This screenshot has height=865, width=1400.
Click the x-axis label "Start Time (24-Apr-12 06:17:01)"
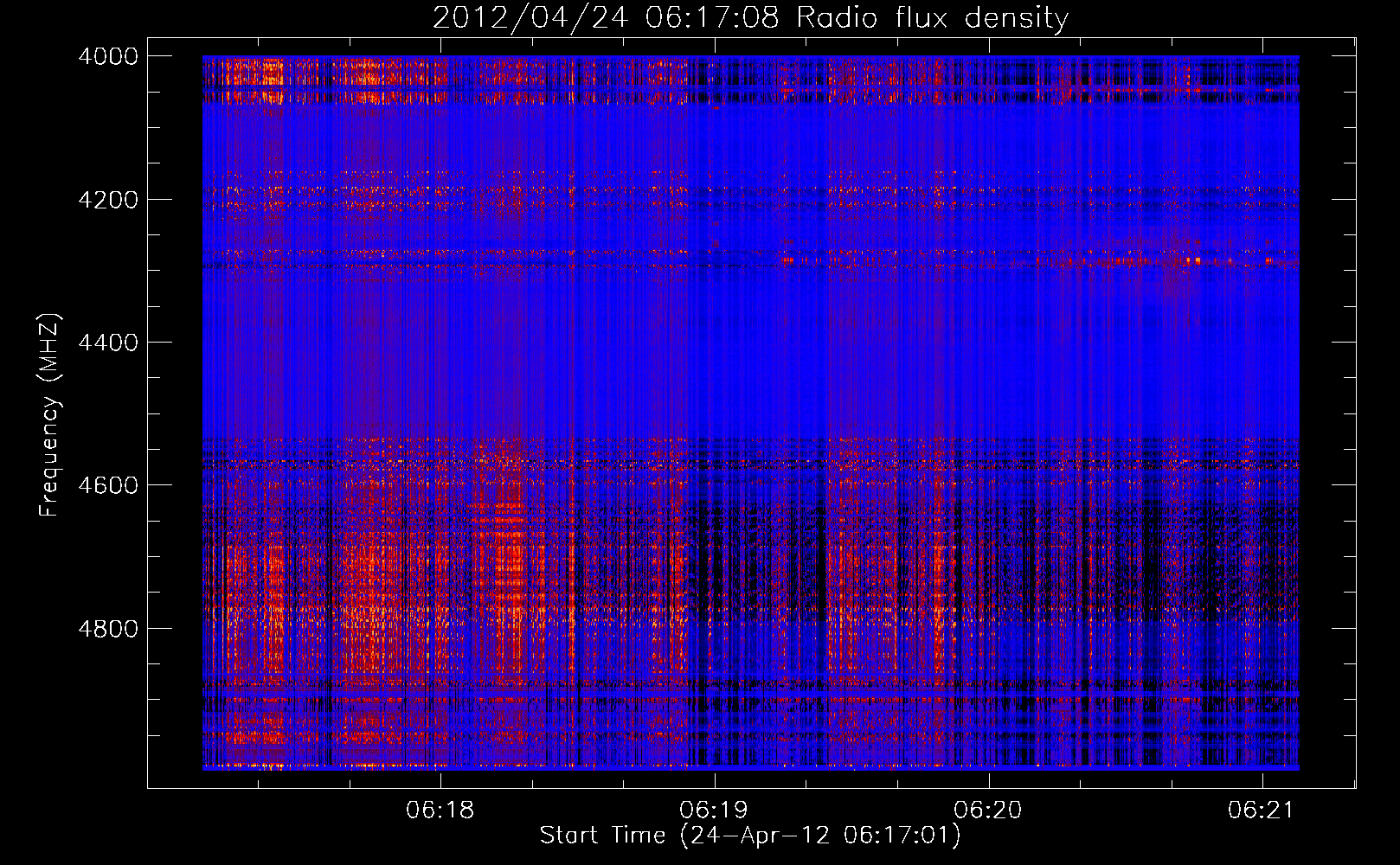750,836
